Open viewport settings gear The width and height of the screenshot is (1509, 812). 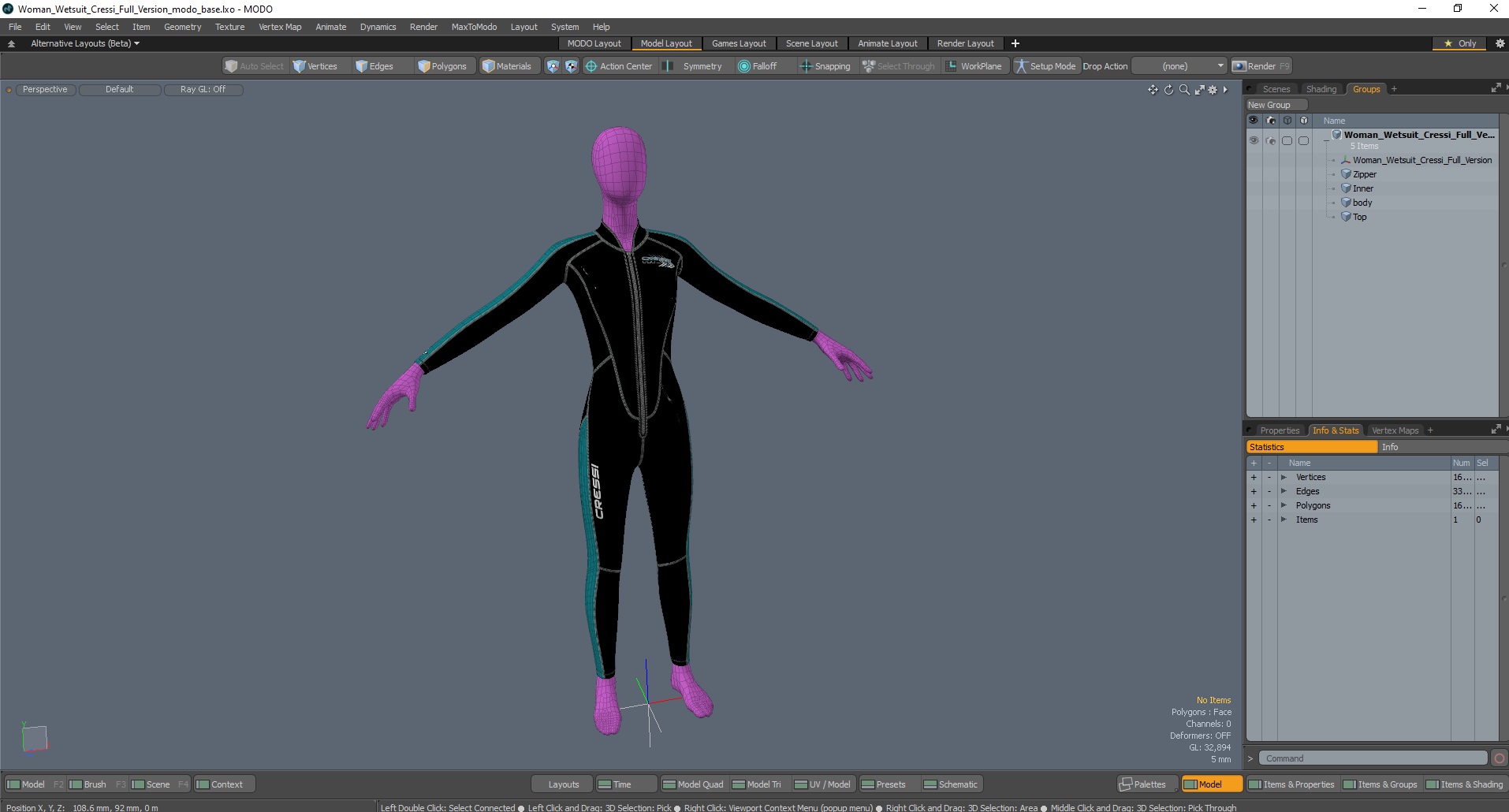click(1213, 90)
